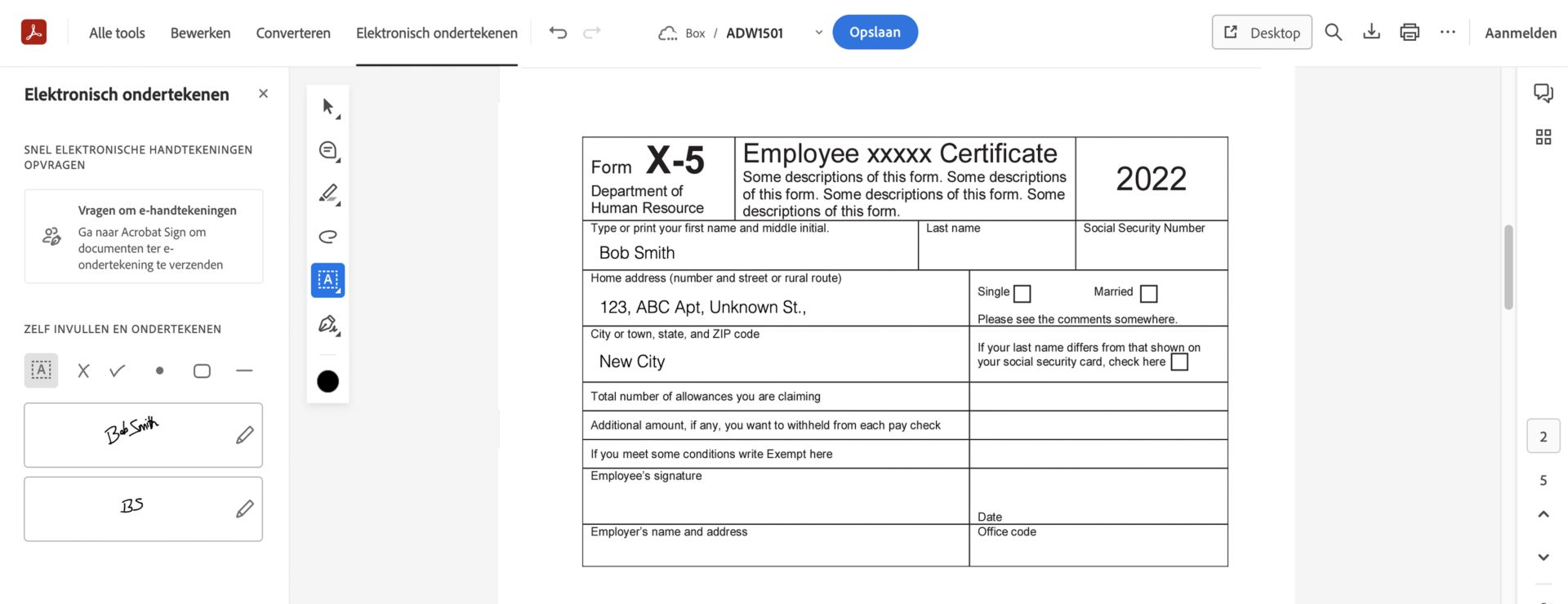Click the Box cloud storage icon
Screen dimensions: 1568x604
pos(668,33)
